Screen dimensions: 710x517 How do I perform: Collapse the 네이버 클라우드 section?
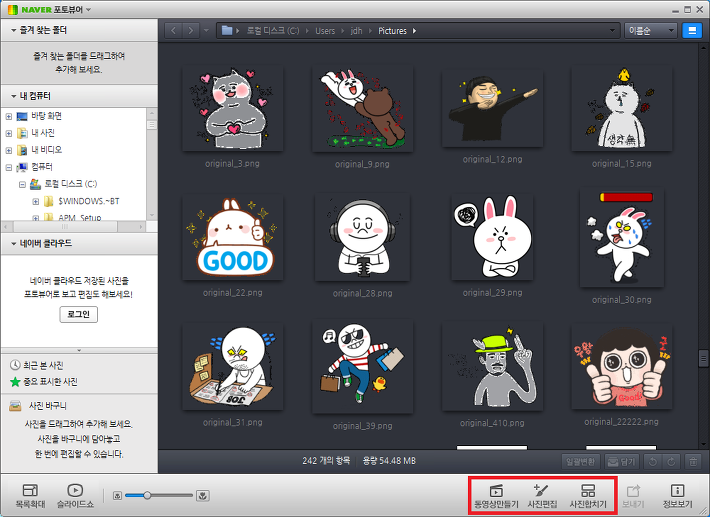(x=14, y=244)
